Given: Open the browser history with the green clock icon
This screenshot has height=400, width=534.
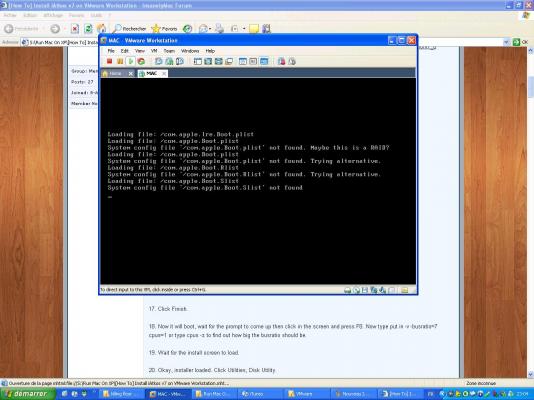Looking at the screenshot, I should click(x=187, y=29).
